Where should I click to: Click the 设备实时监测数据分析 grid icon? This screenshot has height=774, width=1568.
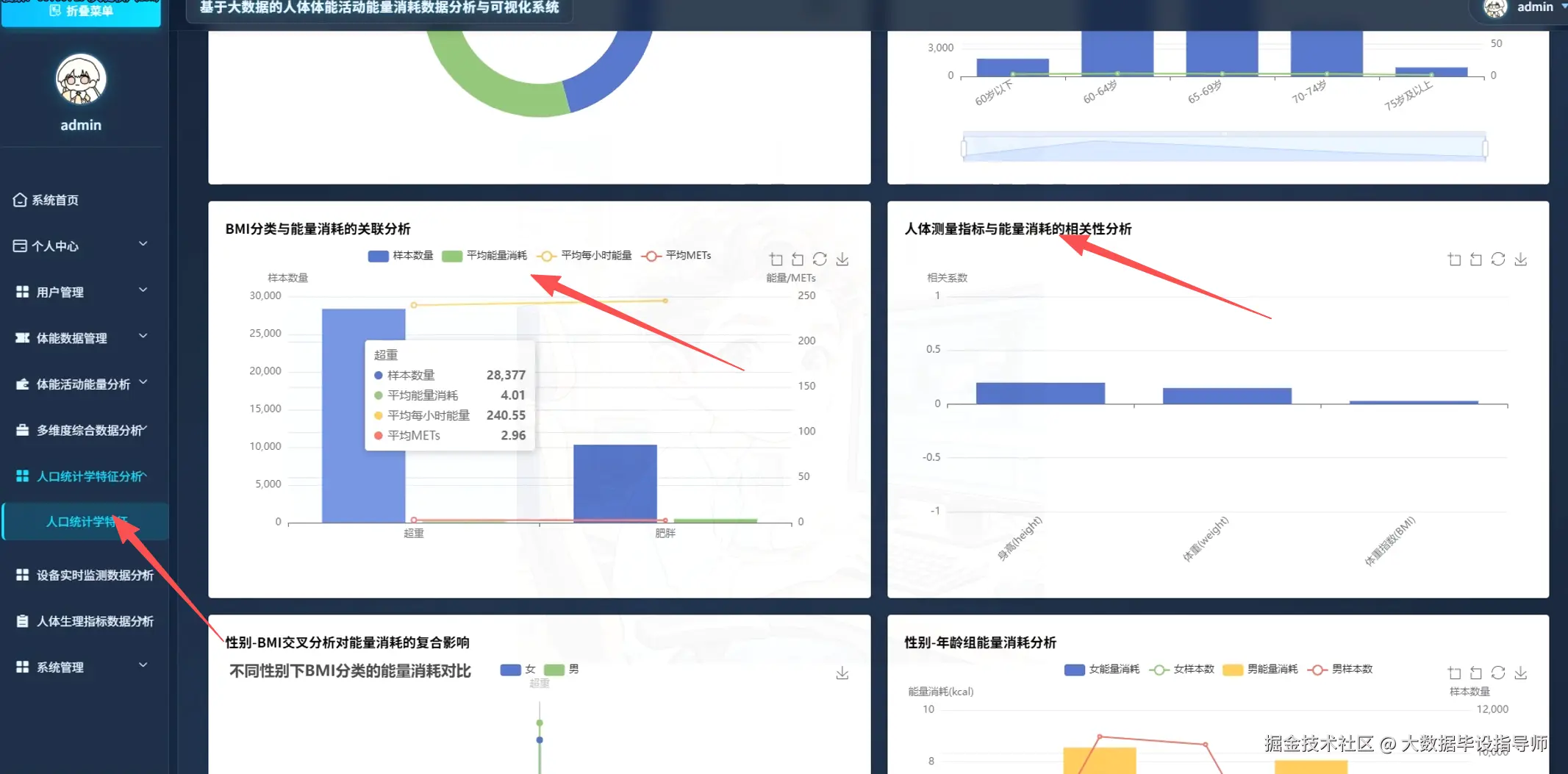coord(22,575)
